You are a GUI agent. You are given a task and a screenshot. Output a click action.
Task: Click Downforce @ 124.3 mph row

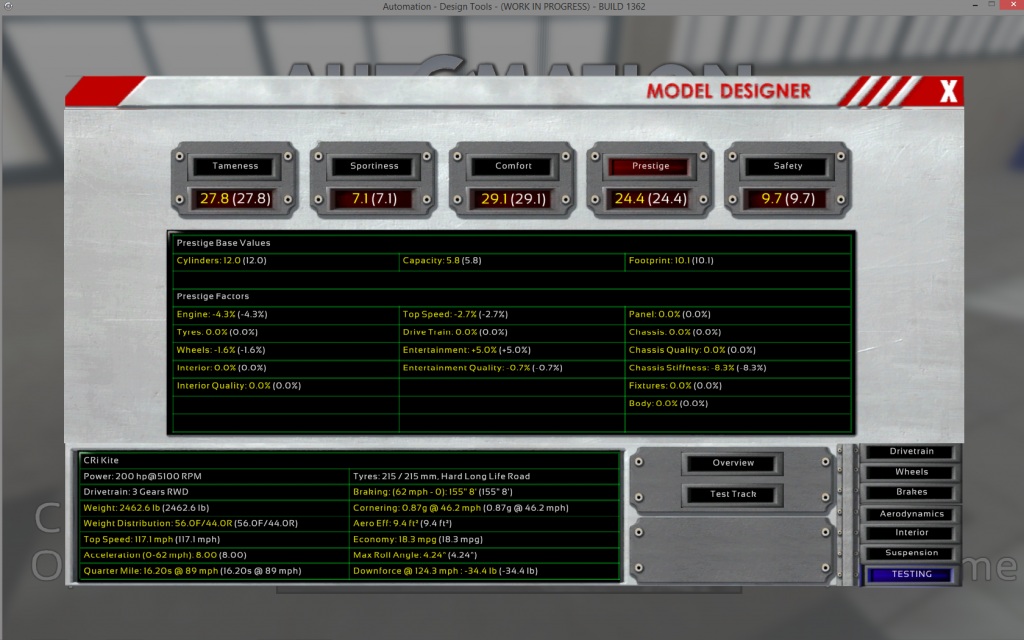click(484, 571)
